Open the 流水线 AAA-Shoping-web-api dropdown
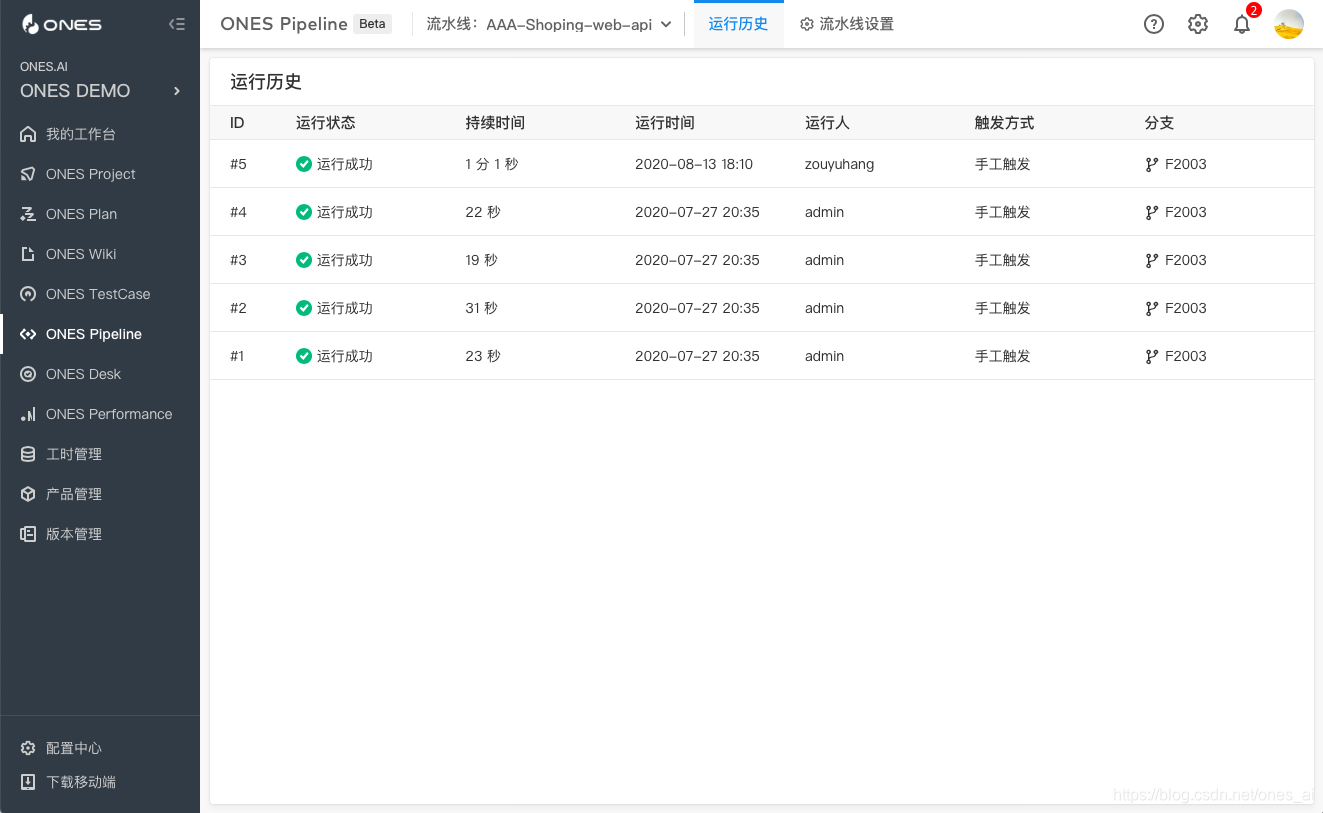 pos(549,24)
